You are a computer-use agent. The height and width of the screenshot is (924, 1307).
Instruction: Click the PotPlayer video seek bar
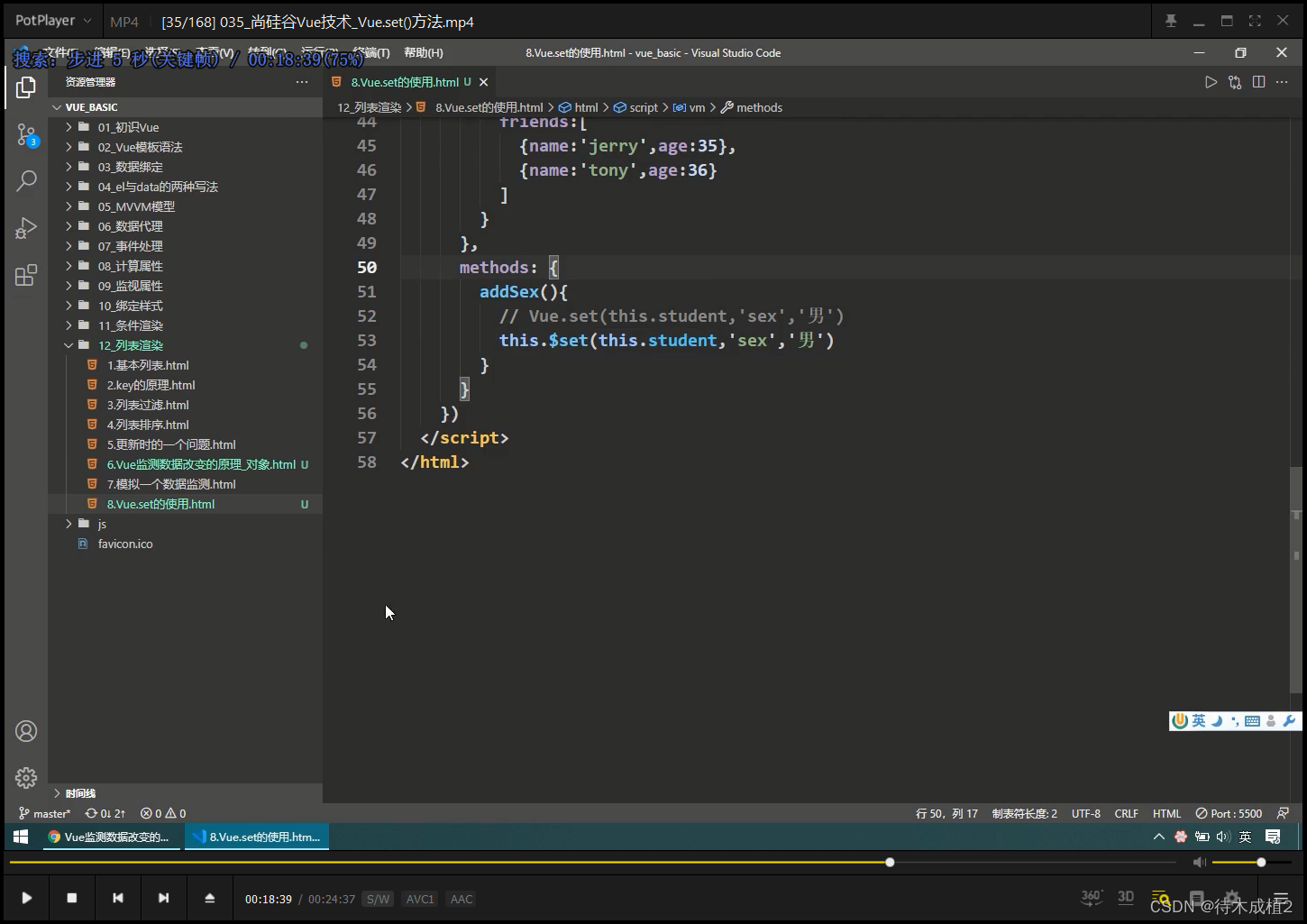click(x=594, y=863)
